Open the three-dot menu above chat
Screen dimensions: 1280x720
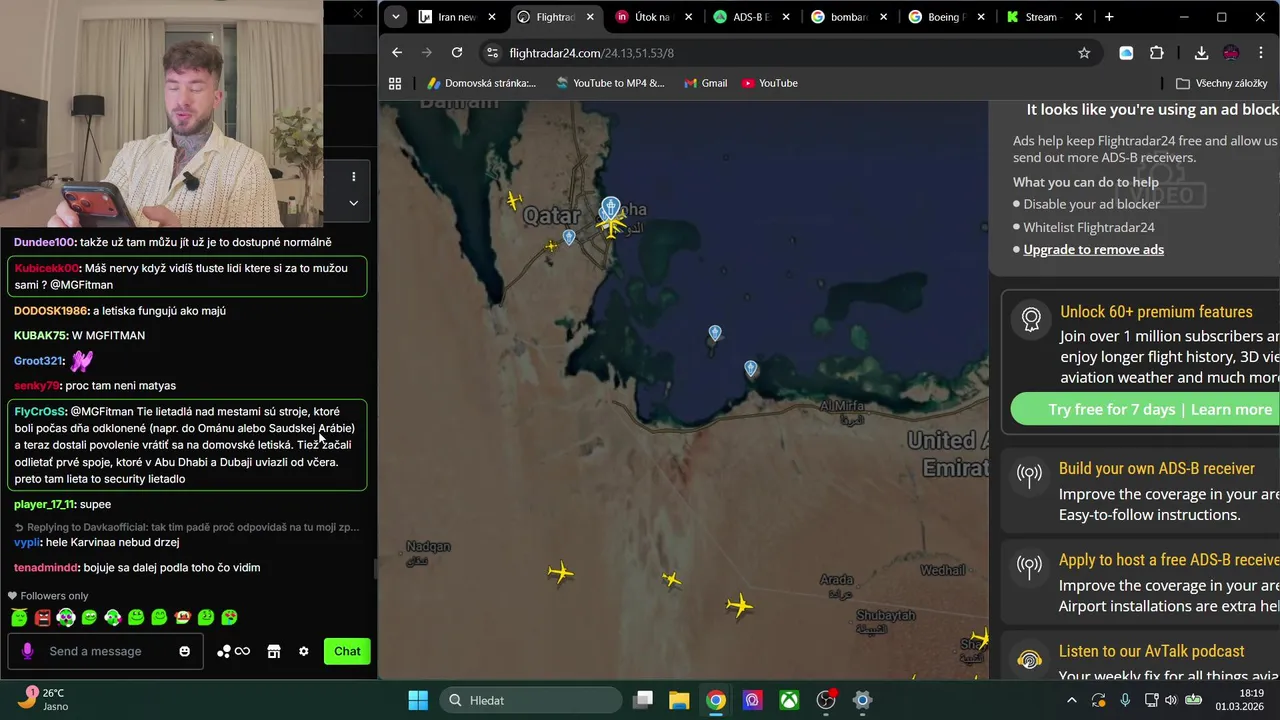pyautogui.click(x=353, y=177)
